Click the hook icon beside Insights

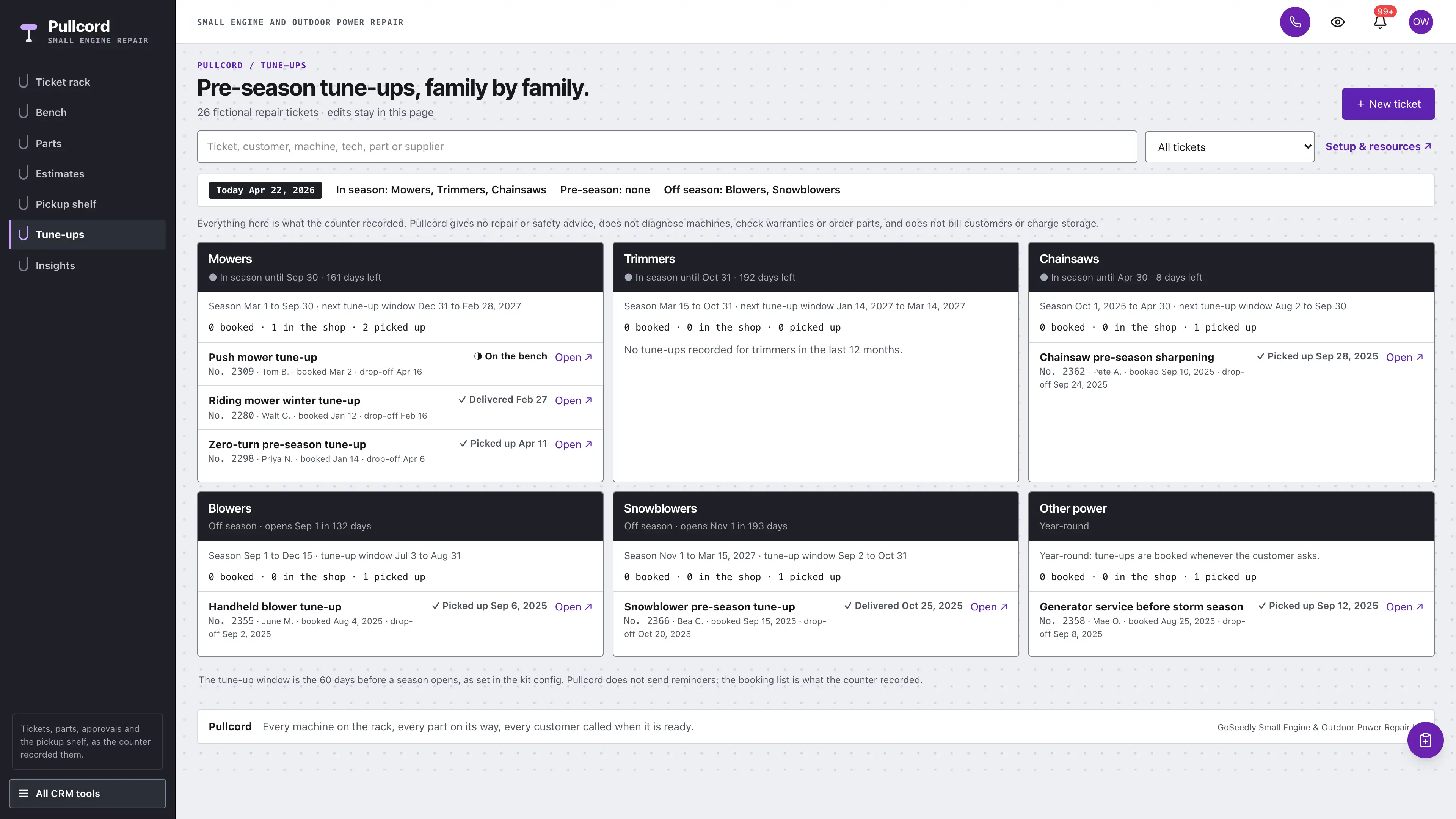tap(23, 265)
